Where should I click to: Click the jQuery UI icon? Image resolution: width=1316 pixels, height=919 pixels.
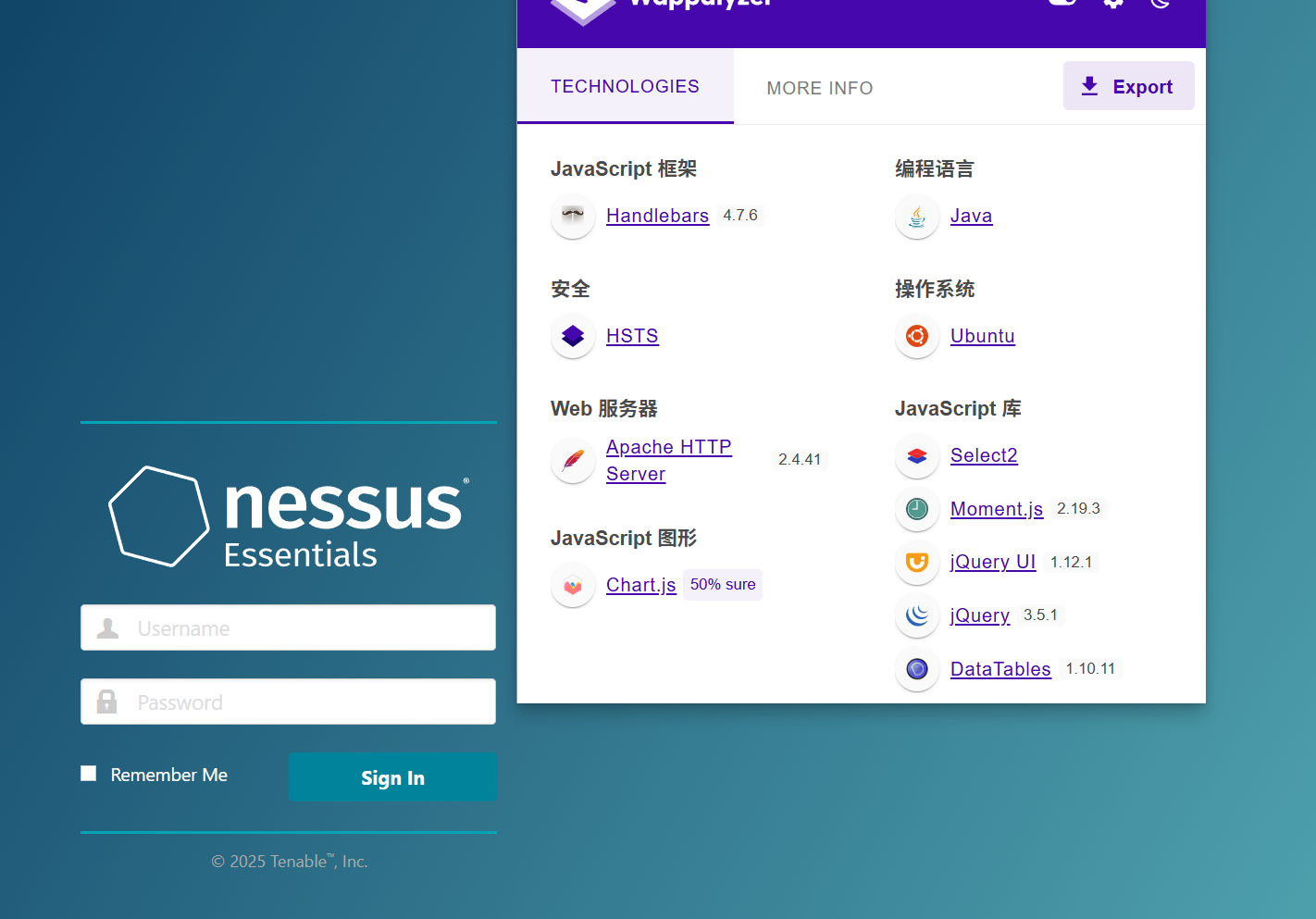pos(917,562)
